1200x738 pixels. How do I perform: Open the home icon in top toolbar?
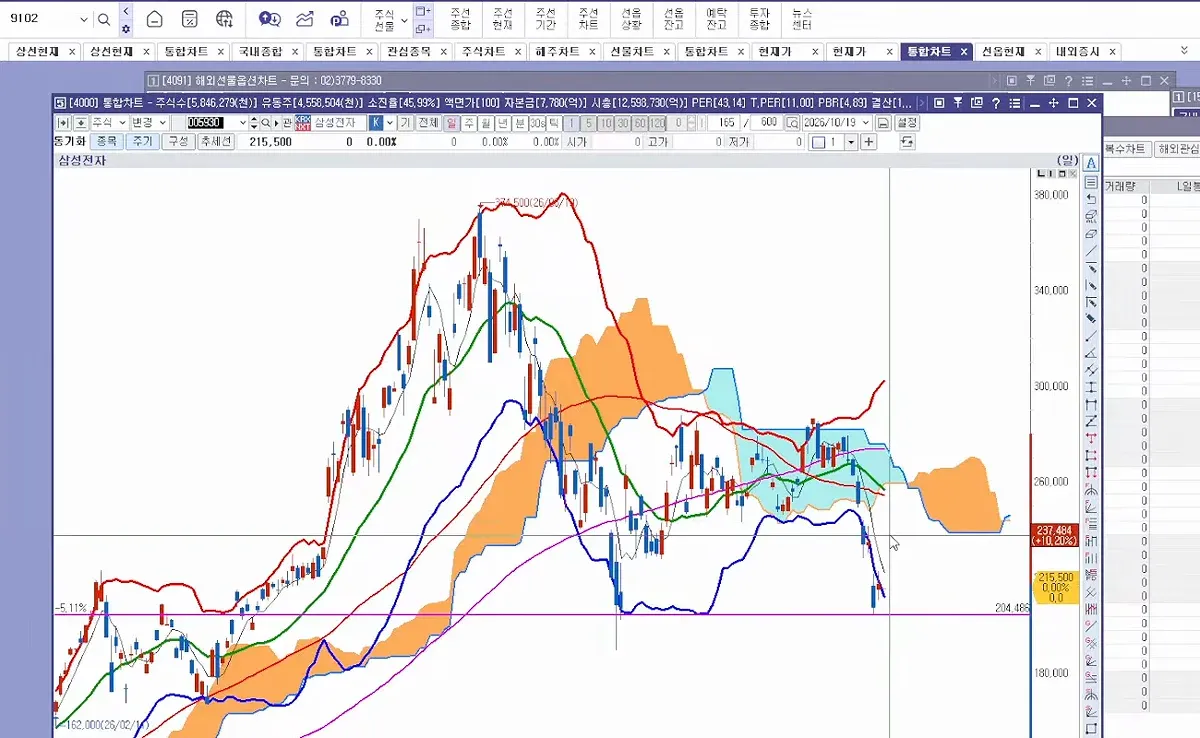(x=154, y=19)
